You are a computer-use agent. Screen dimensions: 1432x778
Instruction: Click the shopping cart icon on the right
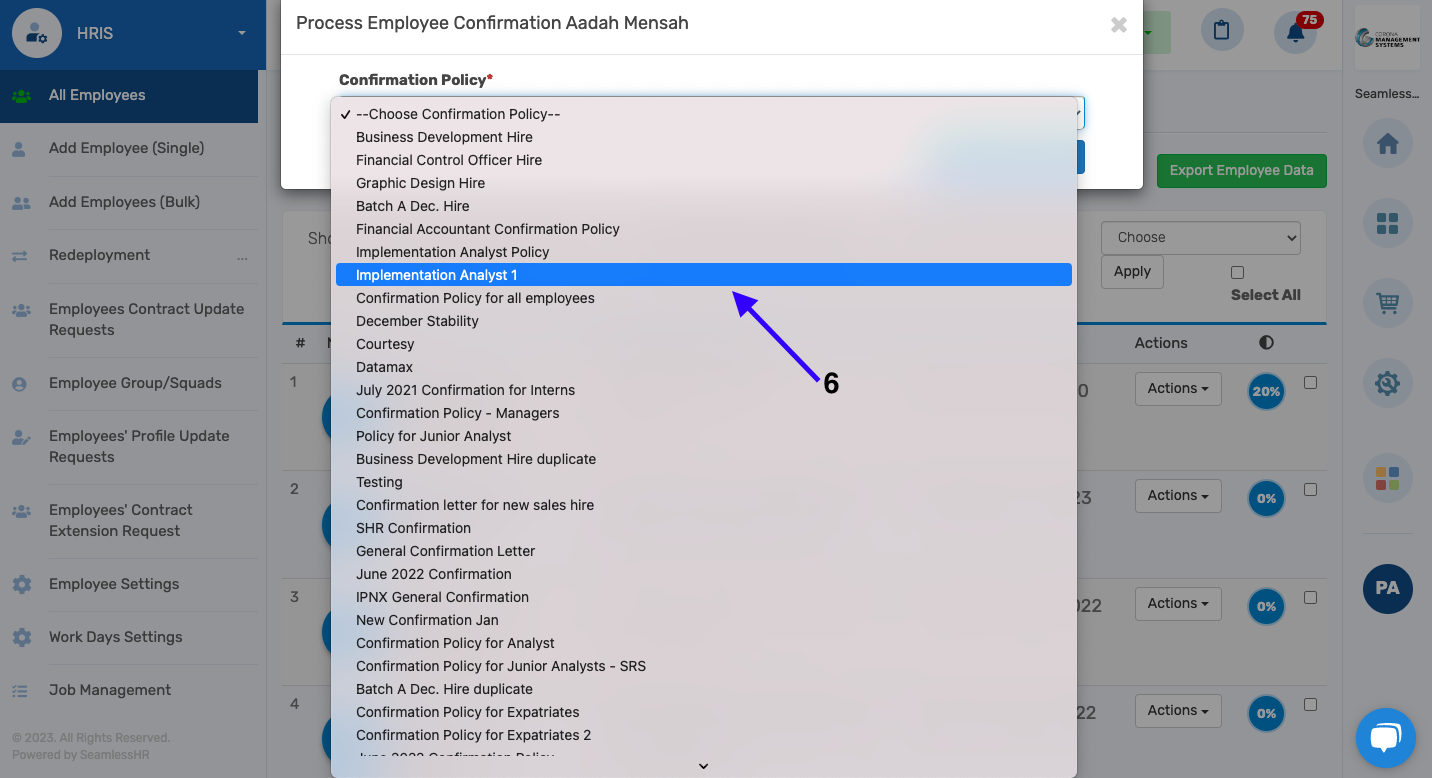[x=1387, y=303]
